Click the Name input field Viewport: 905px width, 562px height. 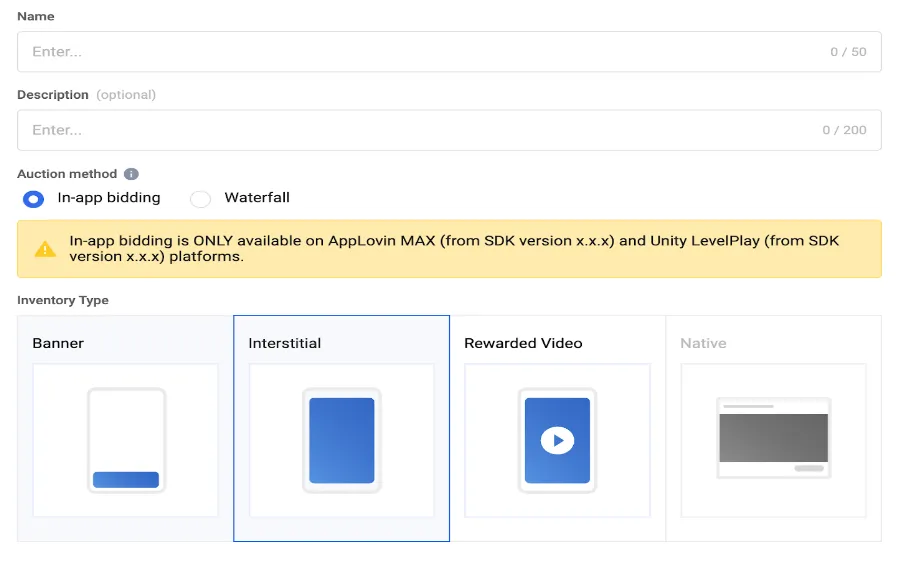coord(449,52)
